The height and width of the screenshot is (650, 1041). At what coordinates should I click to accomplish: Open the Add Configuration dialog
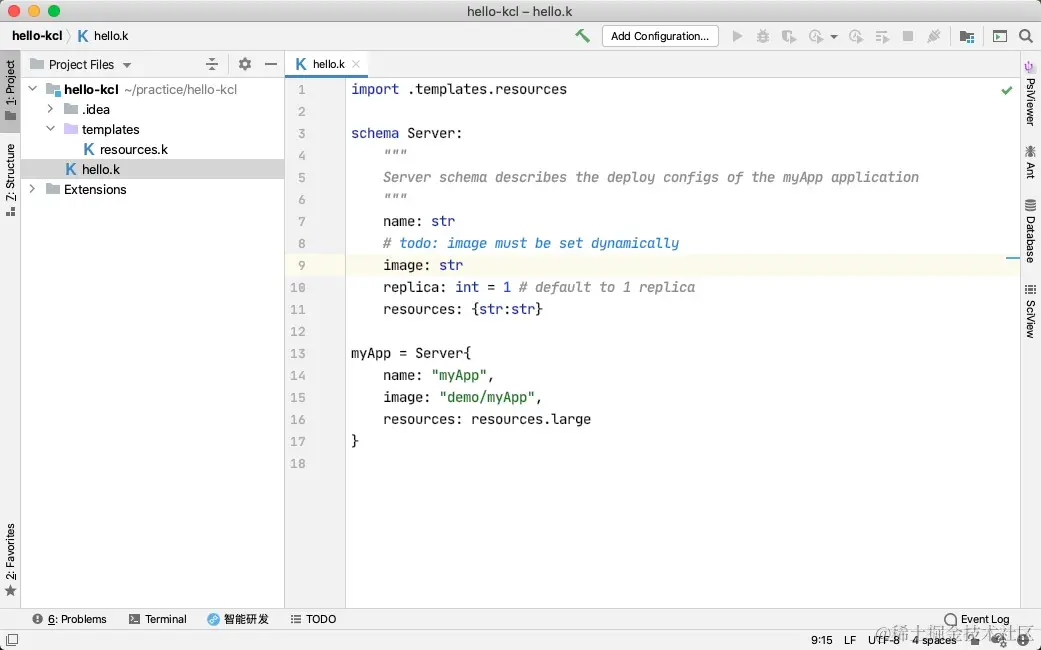pos(660,36)
